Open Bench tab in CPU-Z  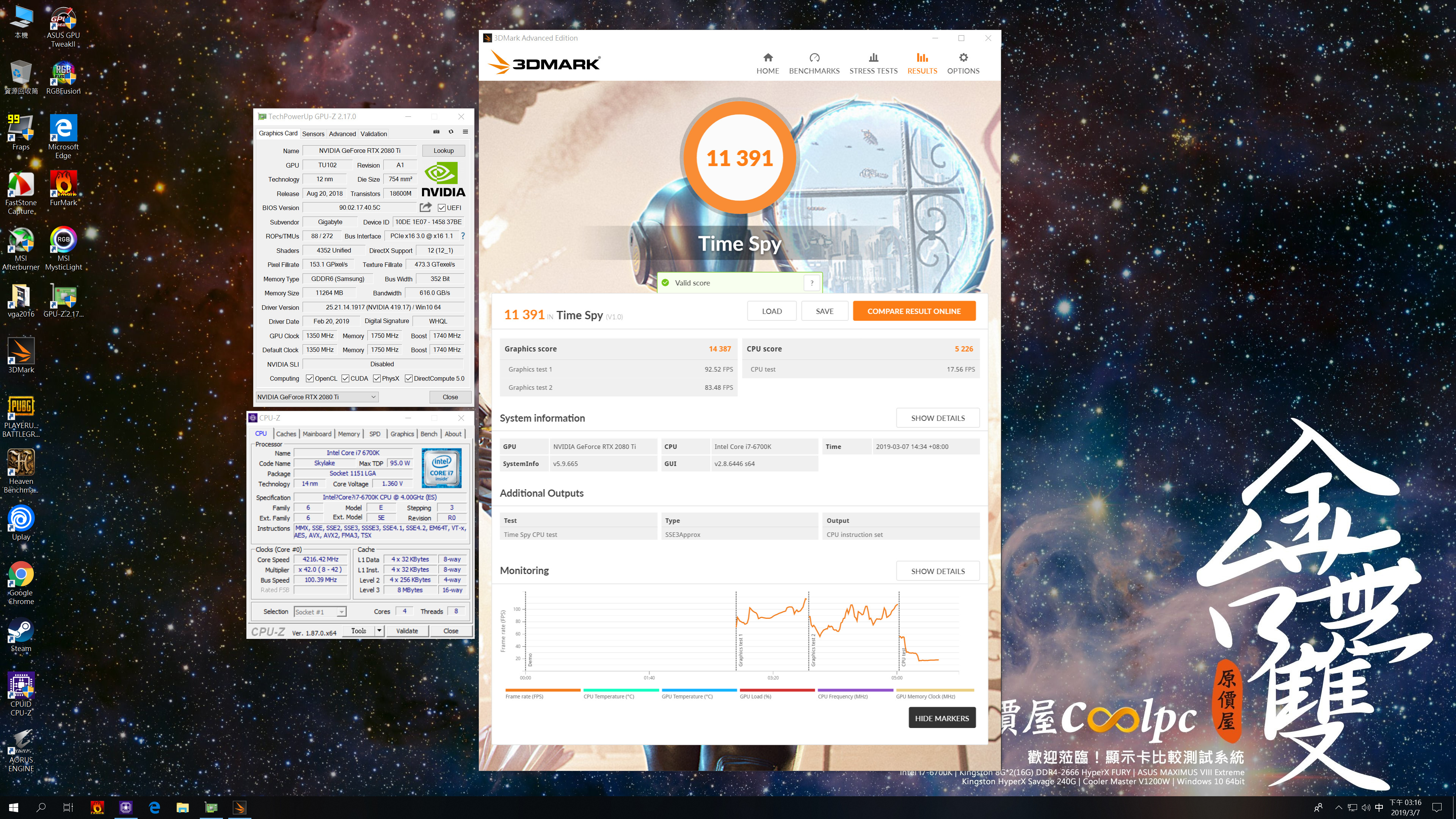(x=429, y=433)
